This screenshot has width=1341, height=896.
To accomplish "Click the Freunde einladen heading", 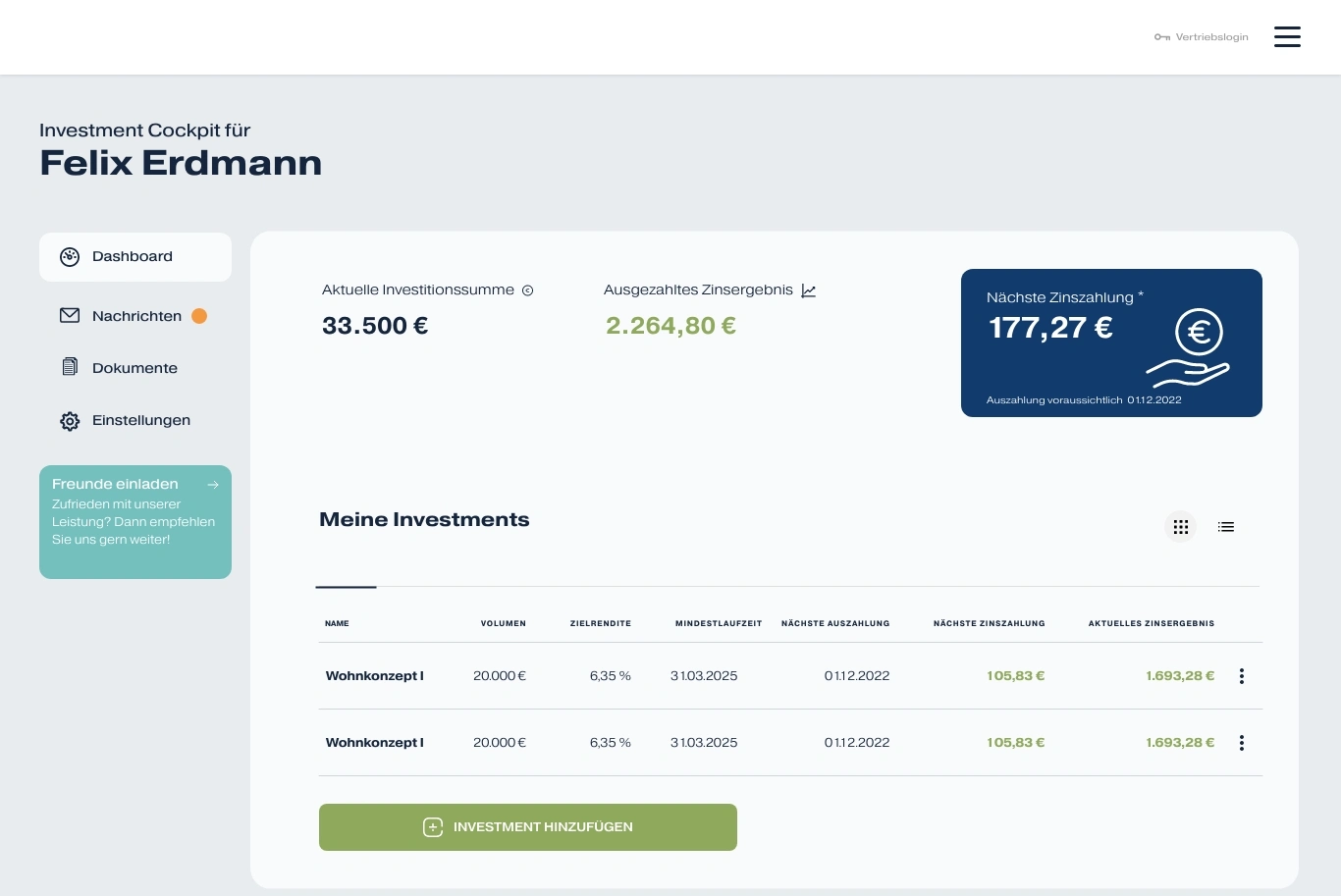I will coord(115,484).
